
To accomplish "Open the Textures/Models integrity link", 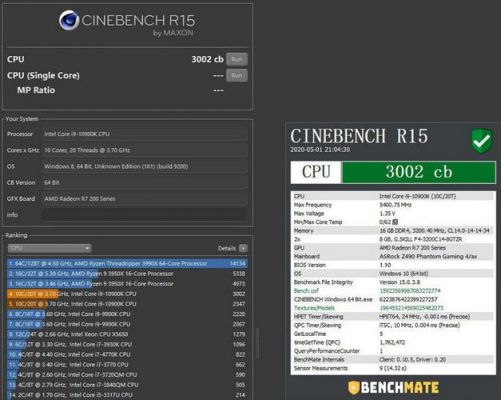I will [x=314, y=308].
